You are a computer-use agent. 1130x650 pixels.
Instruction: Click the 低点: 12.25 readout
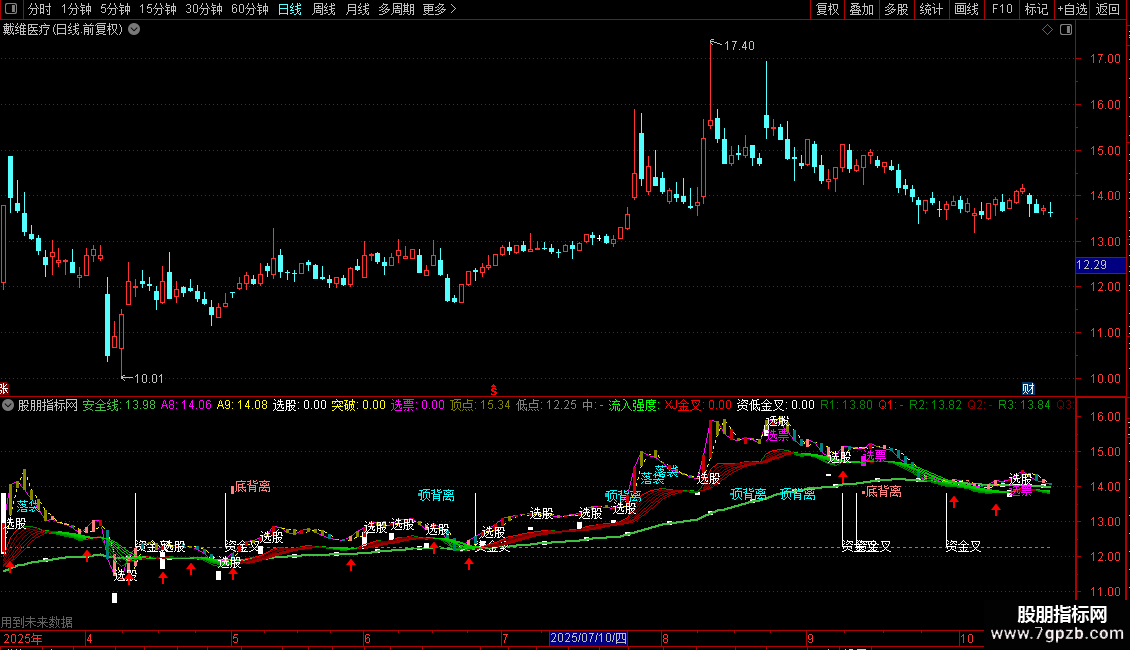click(x=547, y=406)
